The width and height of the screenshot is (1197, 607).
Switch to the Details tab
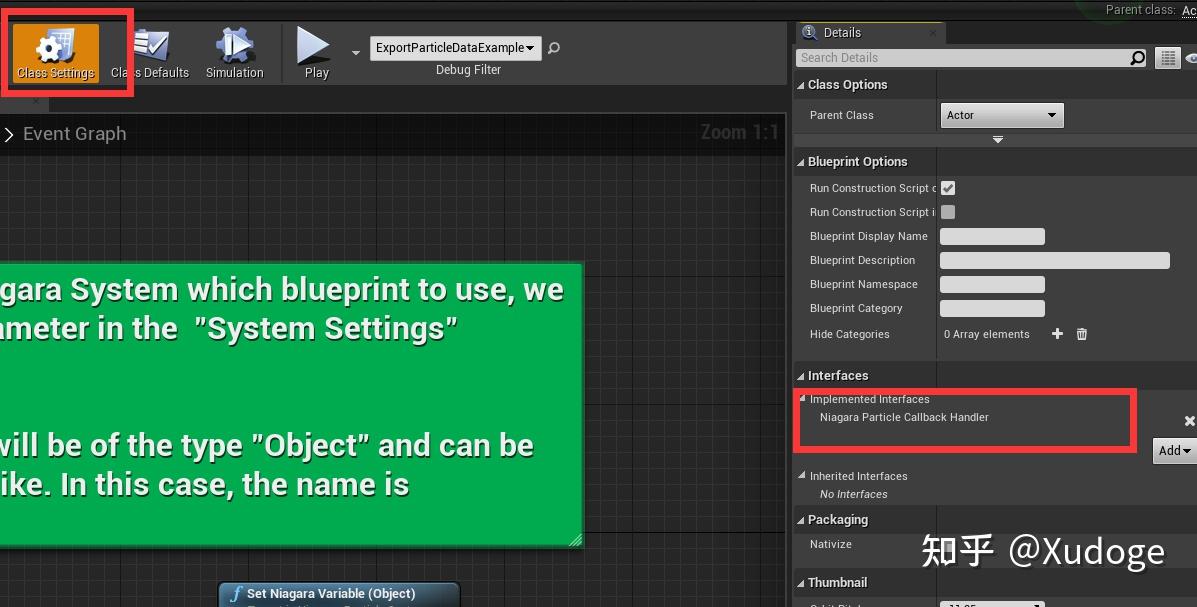(x=841, y=32)
